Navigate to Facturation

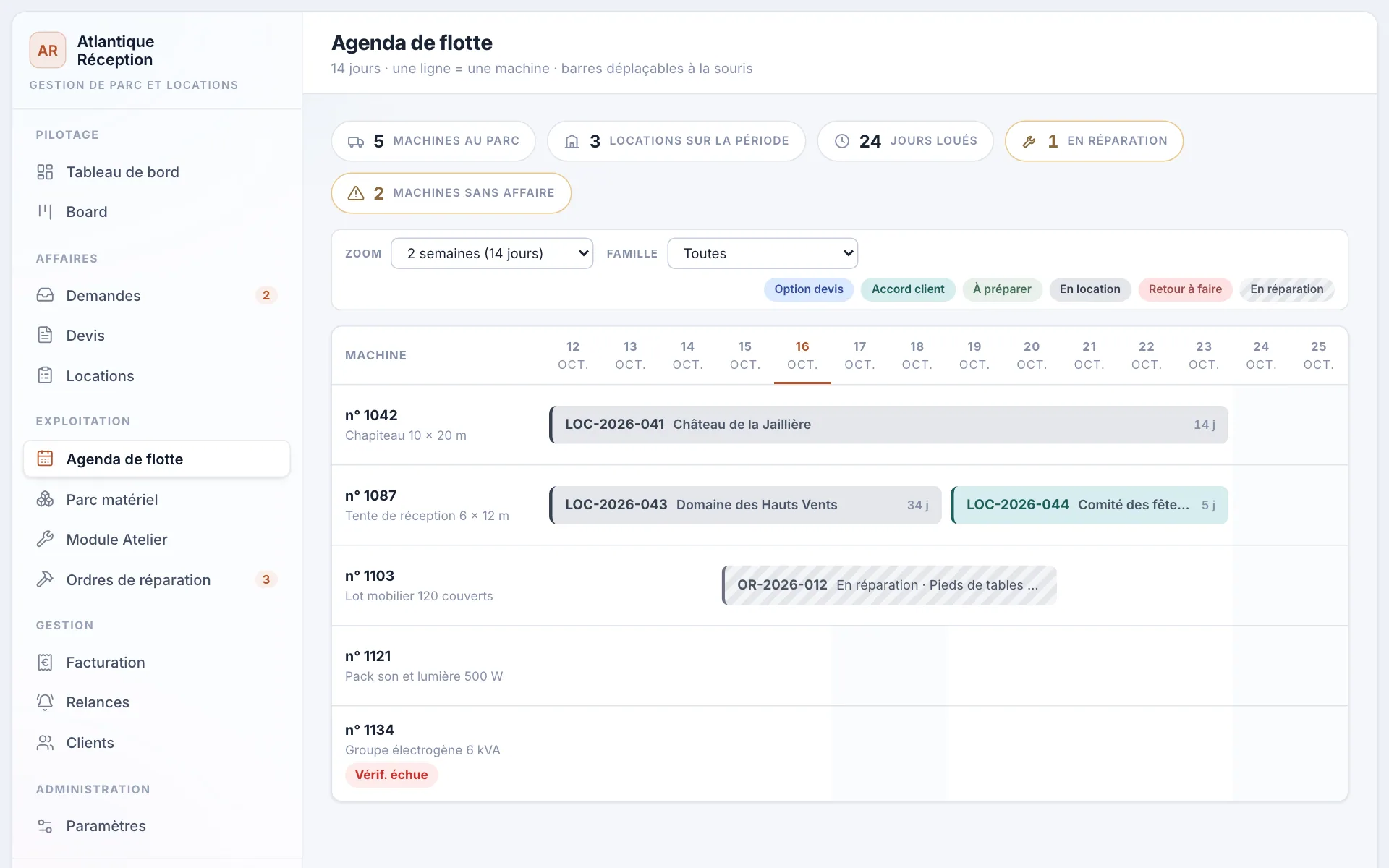156,662
